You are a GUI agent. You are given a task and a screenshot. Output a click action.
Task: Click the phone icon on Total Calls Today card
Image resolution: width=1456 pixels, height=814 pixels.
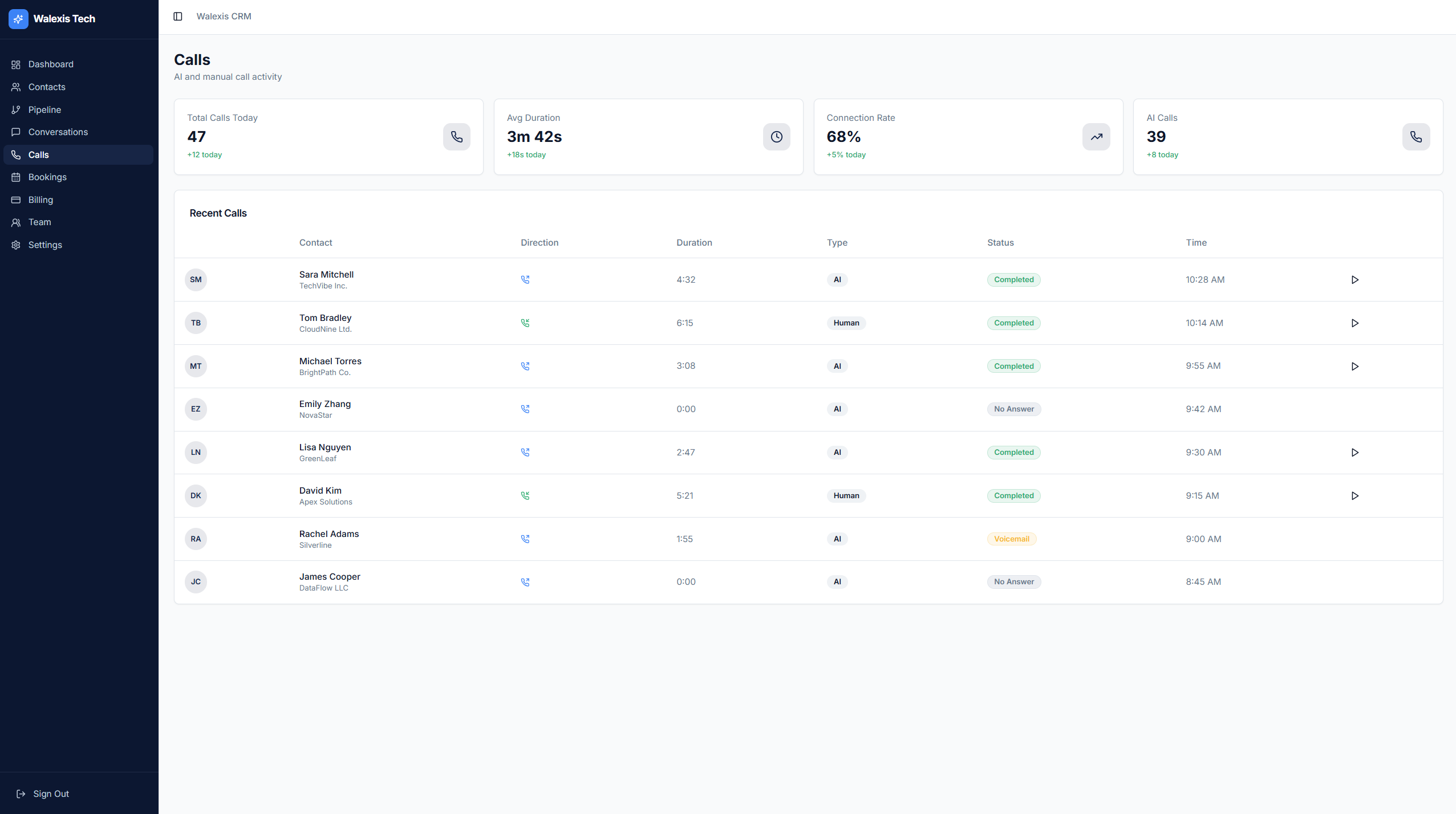pos(456,137)
